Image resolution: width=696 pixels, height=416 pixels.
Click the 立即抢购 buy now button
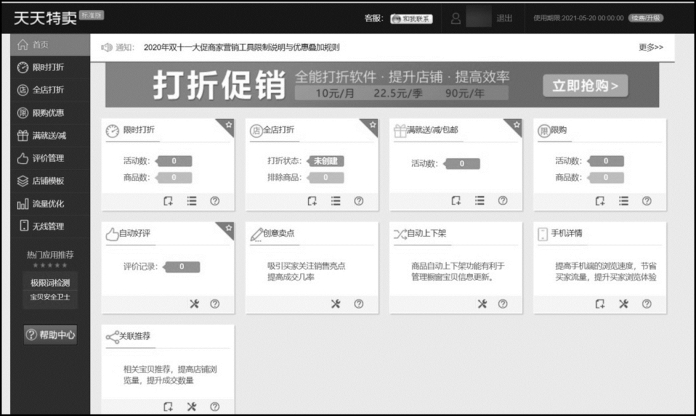coord(585,86)
